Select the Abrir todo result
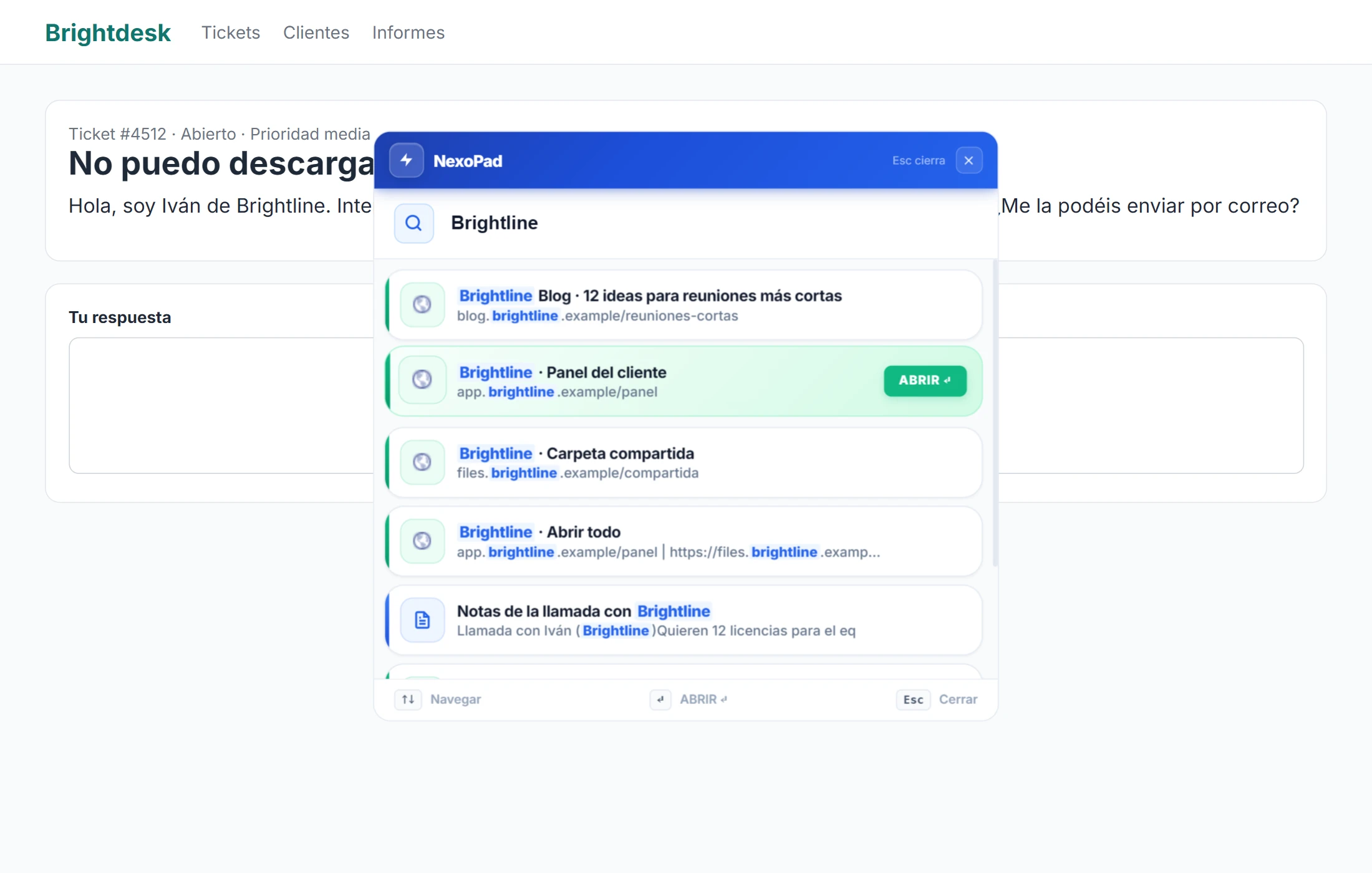The height and width of the screenshot is (873, 1372). 684,541
